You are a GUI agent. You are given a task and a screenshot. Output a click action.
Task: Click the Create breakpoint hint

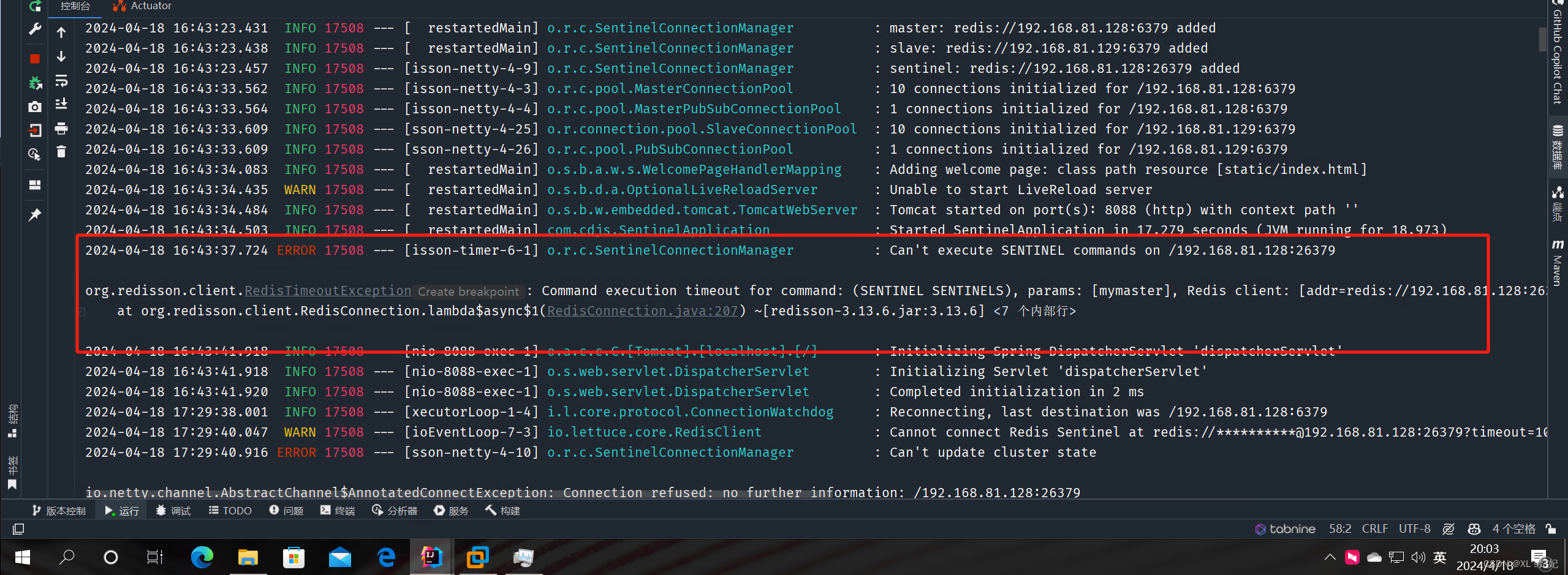tap(468, 291)
